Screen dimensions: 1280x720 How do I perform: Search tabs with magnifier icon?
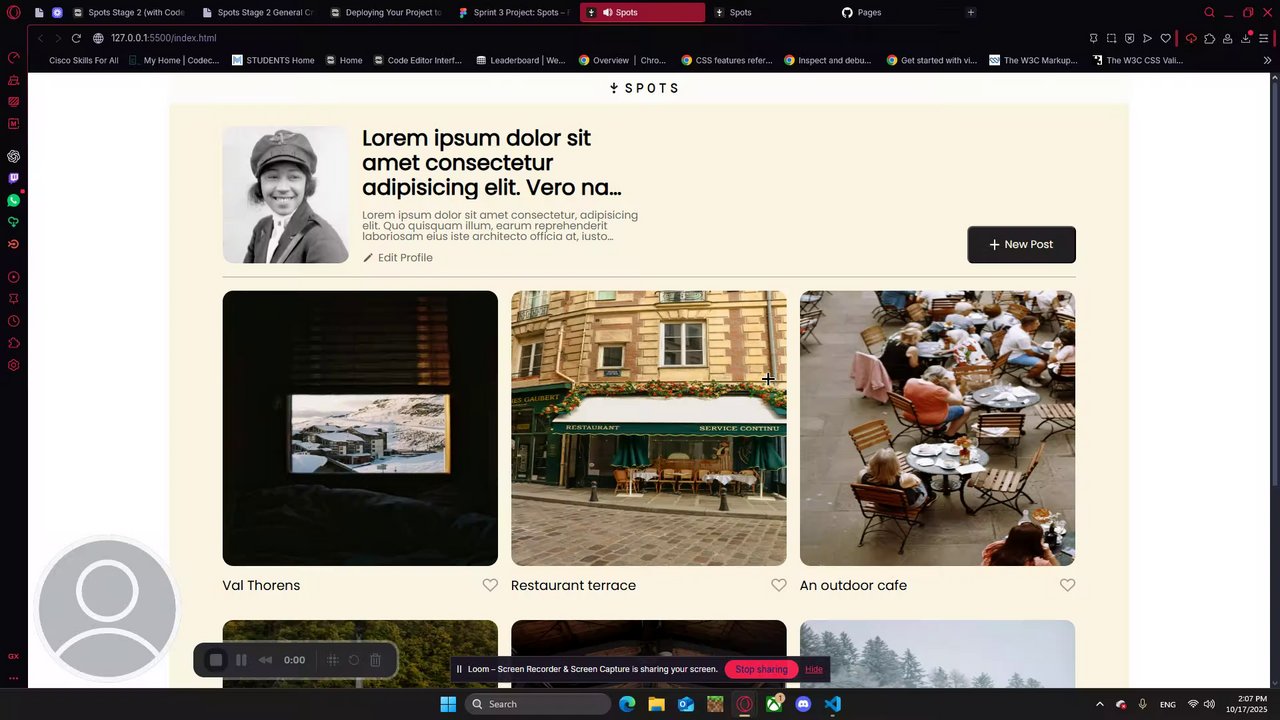point(1209,12)
